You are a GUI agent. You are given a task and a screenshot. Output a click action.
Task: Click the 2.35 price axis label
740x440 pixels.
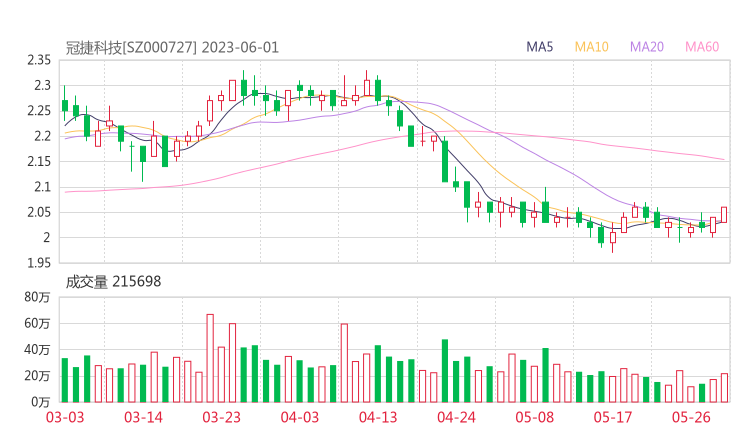pos(39,60)
